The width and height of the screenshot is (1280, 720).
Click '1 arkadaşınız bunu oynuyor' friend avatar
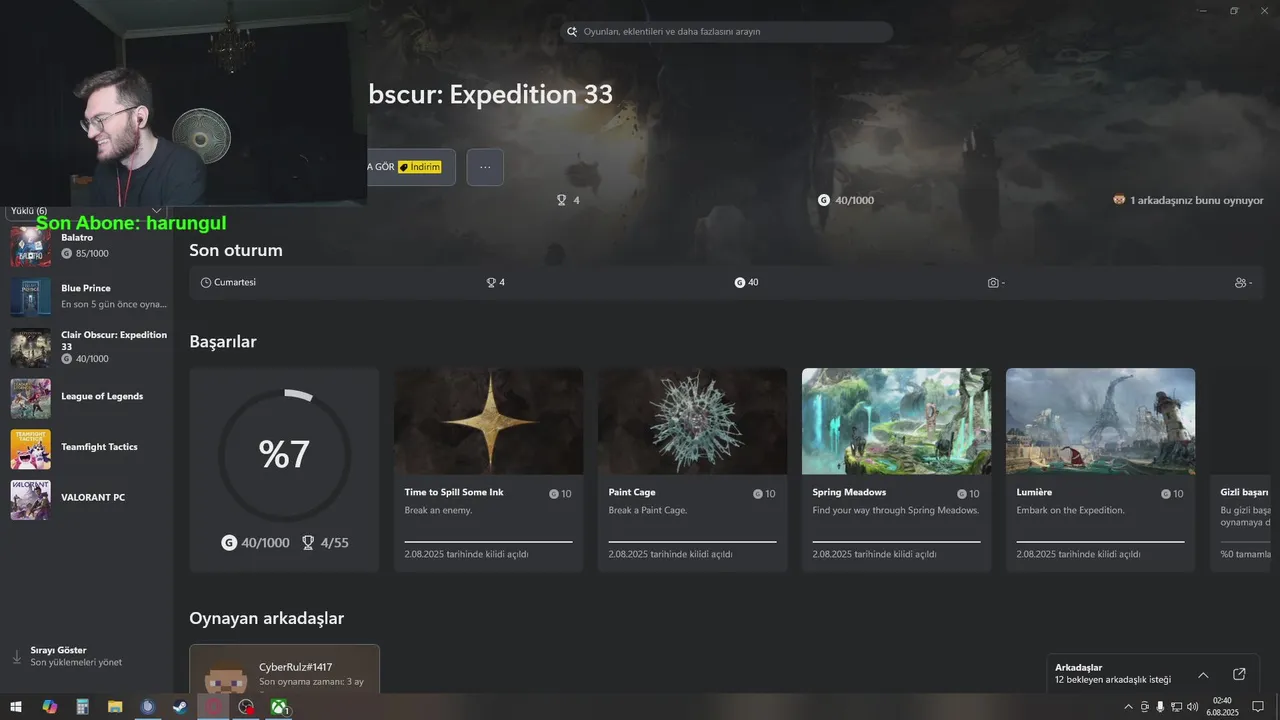(x=1119, y=200)
